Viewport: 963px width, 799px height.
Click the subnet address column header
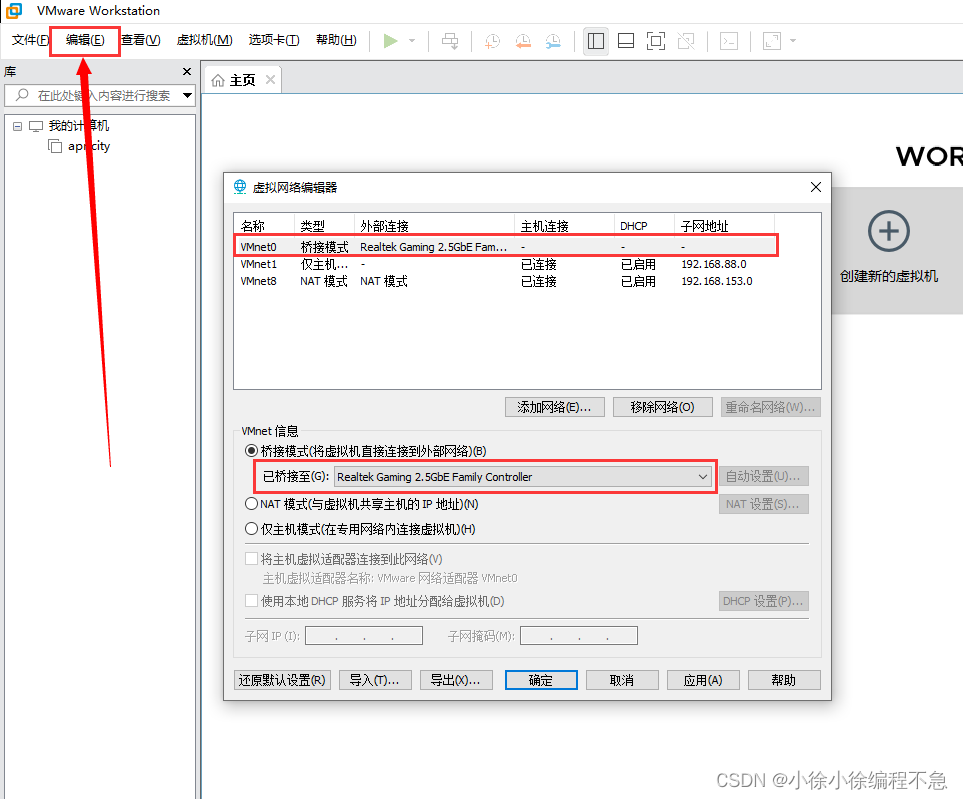point(724,226)
